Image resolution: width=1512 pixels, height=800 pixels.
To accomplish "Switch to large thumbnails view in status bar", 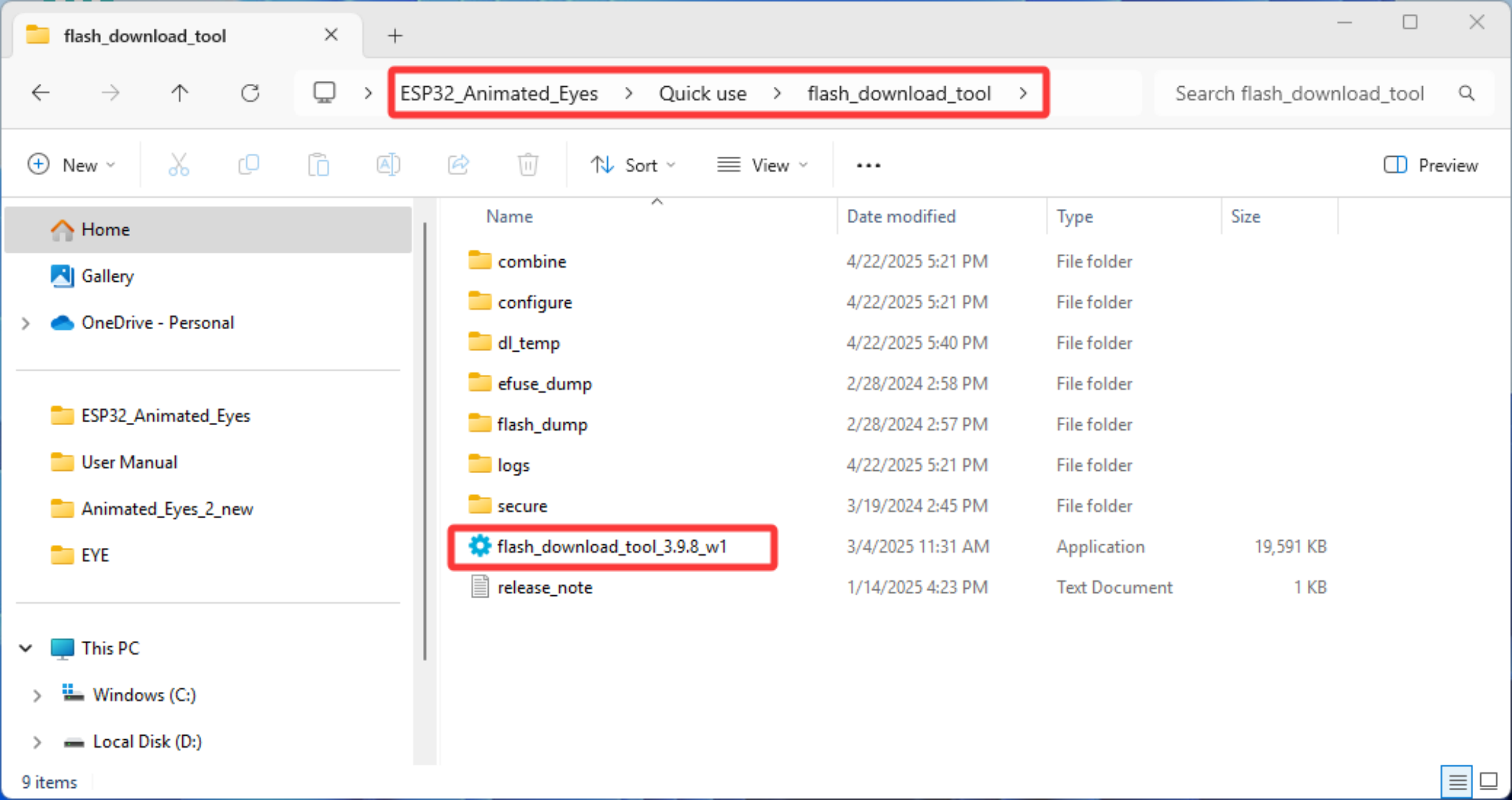I will tap(1488, 781).
